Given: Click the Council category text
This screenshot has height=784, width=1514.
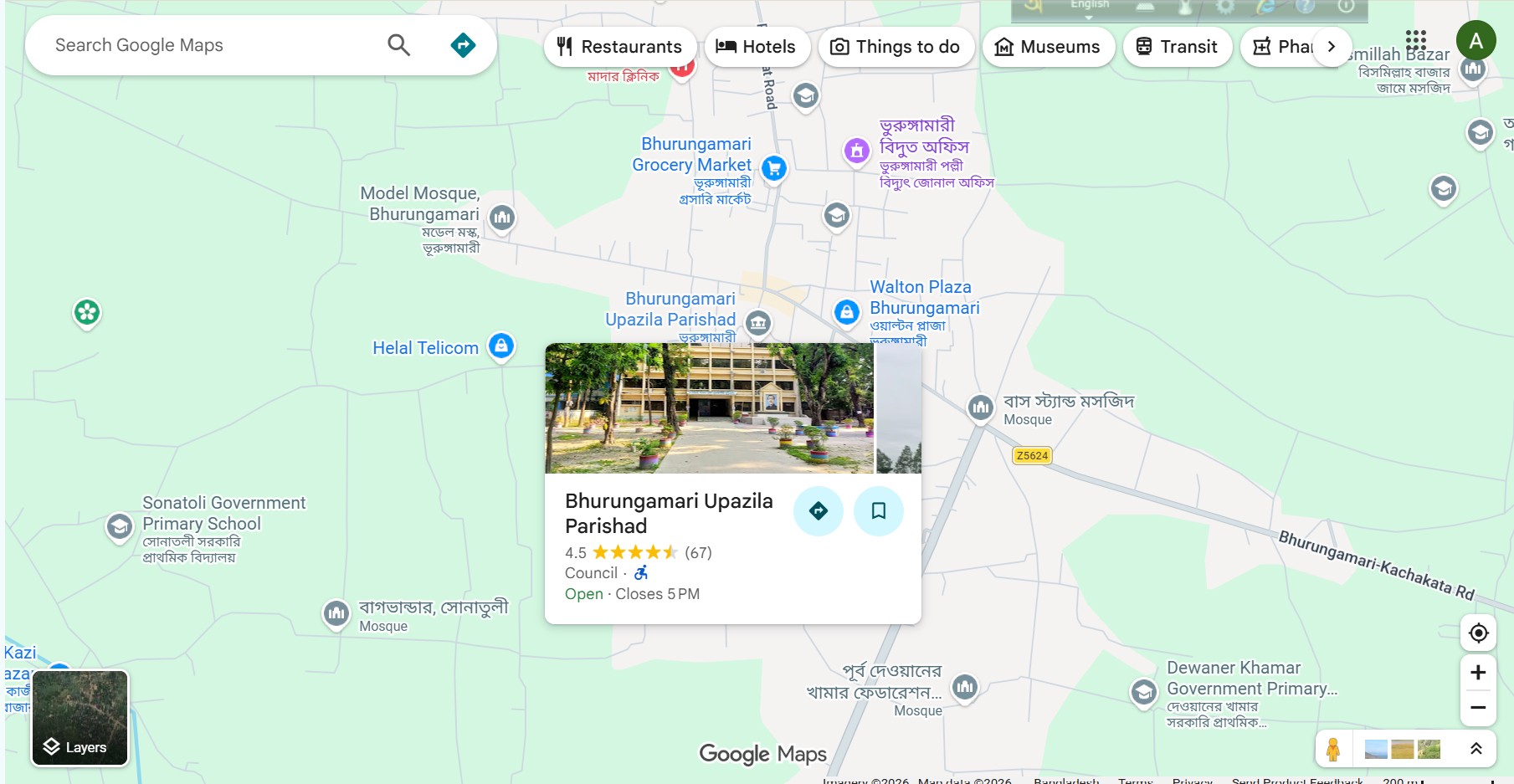Looking at the screenshot, I should point(591,573).
